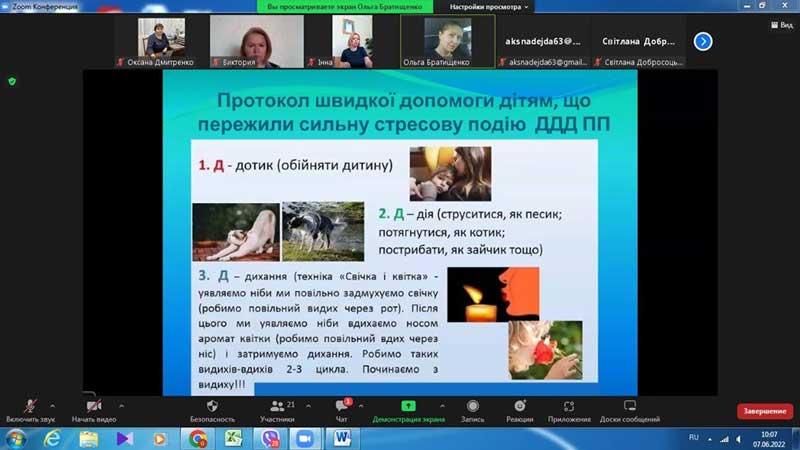Click text '1. Д - дотик (обійняти дитину)'
Image resolution: width=800 pixels, height=450 pixels.
coord(295,165)
